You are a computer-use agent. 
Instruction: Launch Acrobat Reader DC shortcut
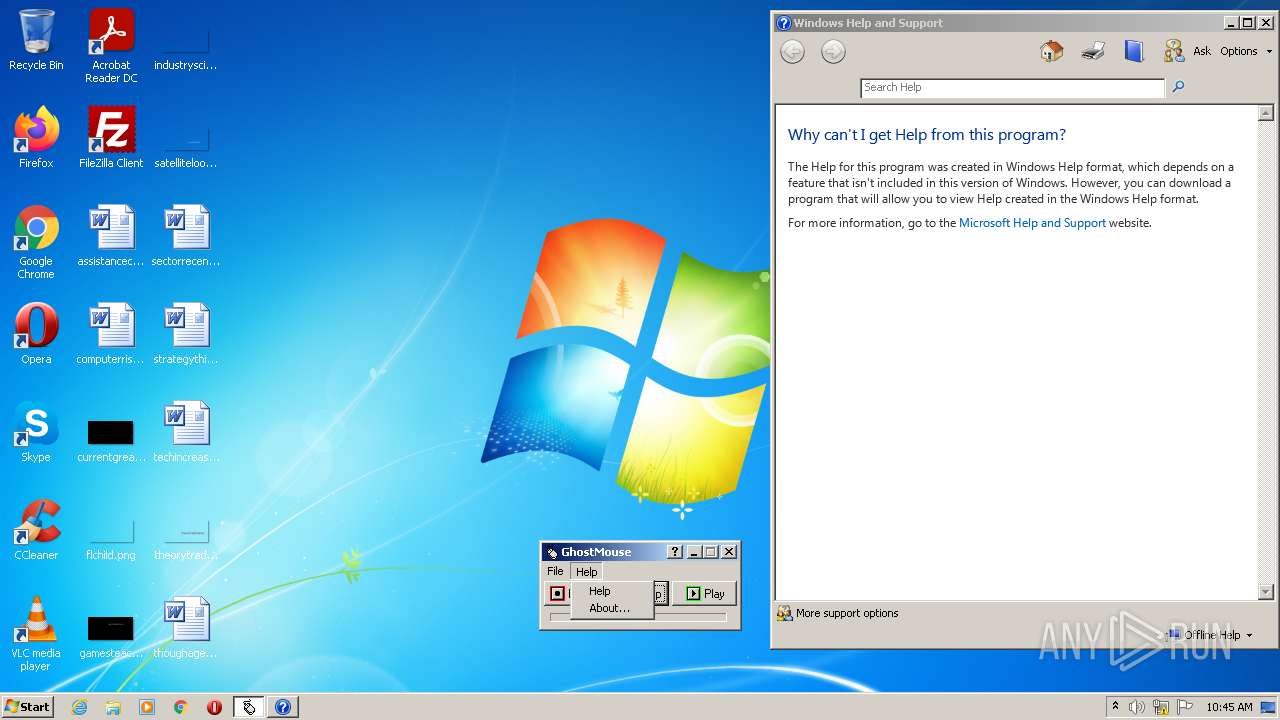(x=111, y=46)
